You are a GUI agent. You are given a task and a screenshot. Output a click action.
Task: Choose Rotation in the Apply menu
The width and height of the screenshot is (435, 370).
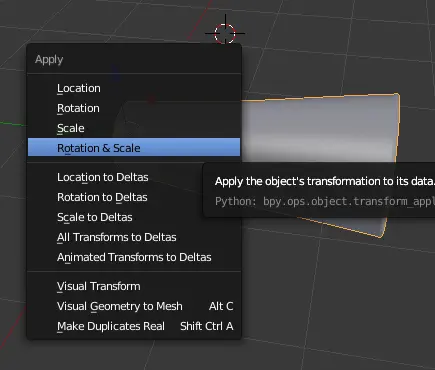click(134, 108)
